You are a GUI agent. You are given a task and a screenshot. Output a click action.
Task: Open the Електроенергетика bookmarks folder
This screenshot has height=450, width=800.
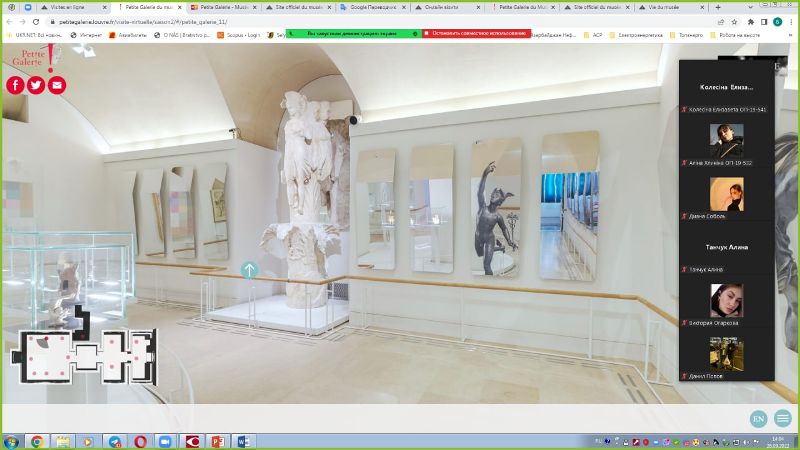(636, 35)
